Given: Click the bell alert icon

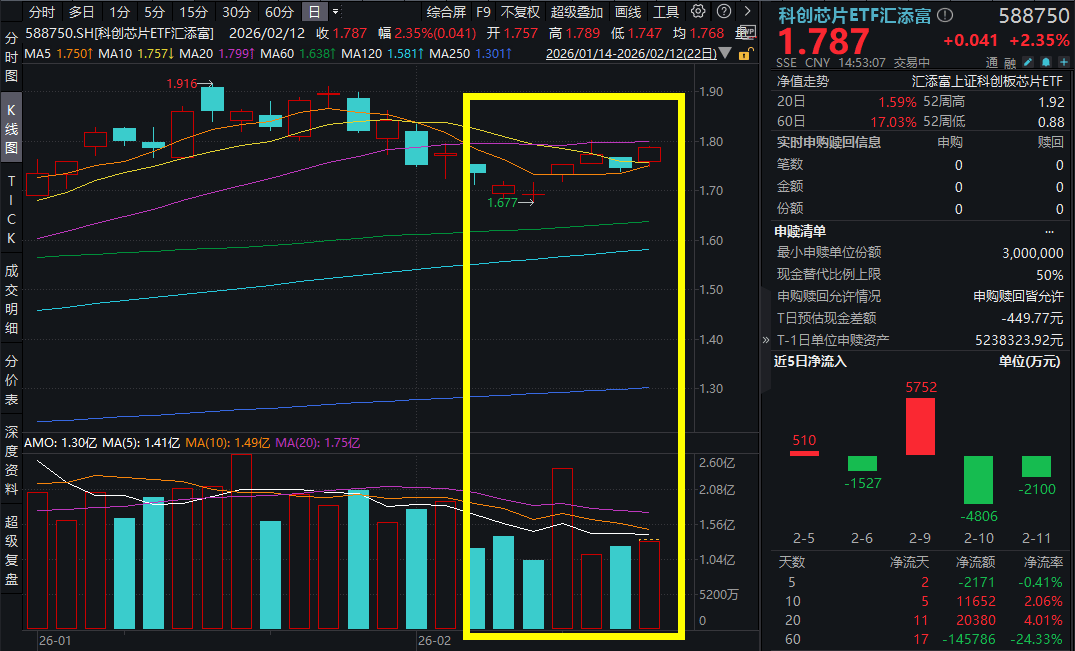Looking at the screenshot, I should (1046, 62).
